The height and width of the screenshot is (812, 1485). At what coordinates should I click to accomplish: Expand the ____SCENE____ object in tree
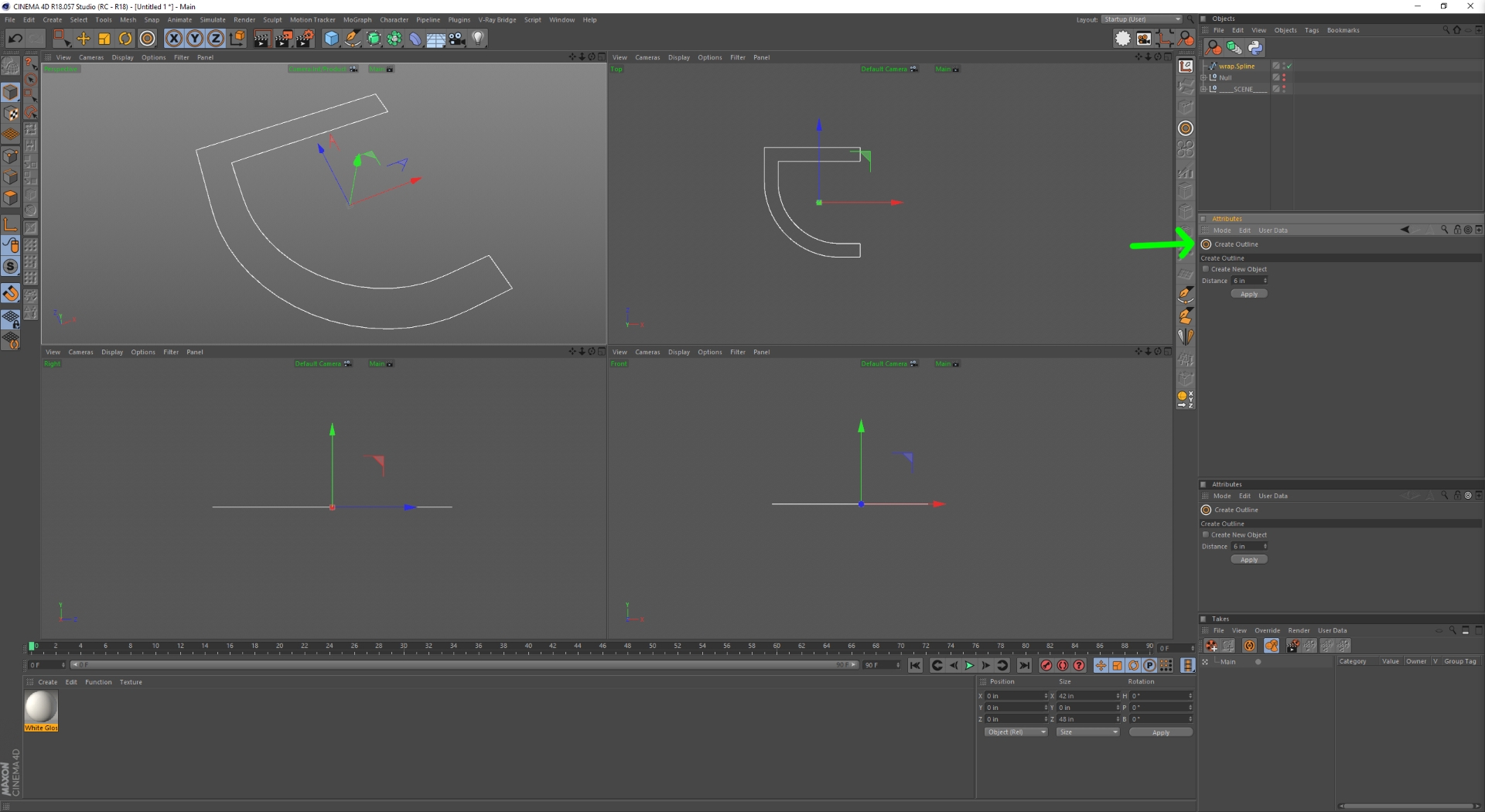pos(1203,89)
